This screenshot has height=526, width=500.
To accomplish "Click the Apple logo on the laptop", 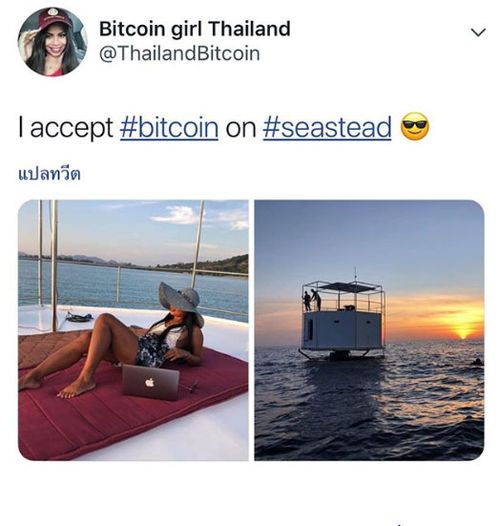I will [149, 382].
